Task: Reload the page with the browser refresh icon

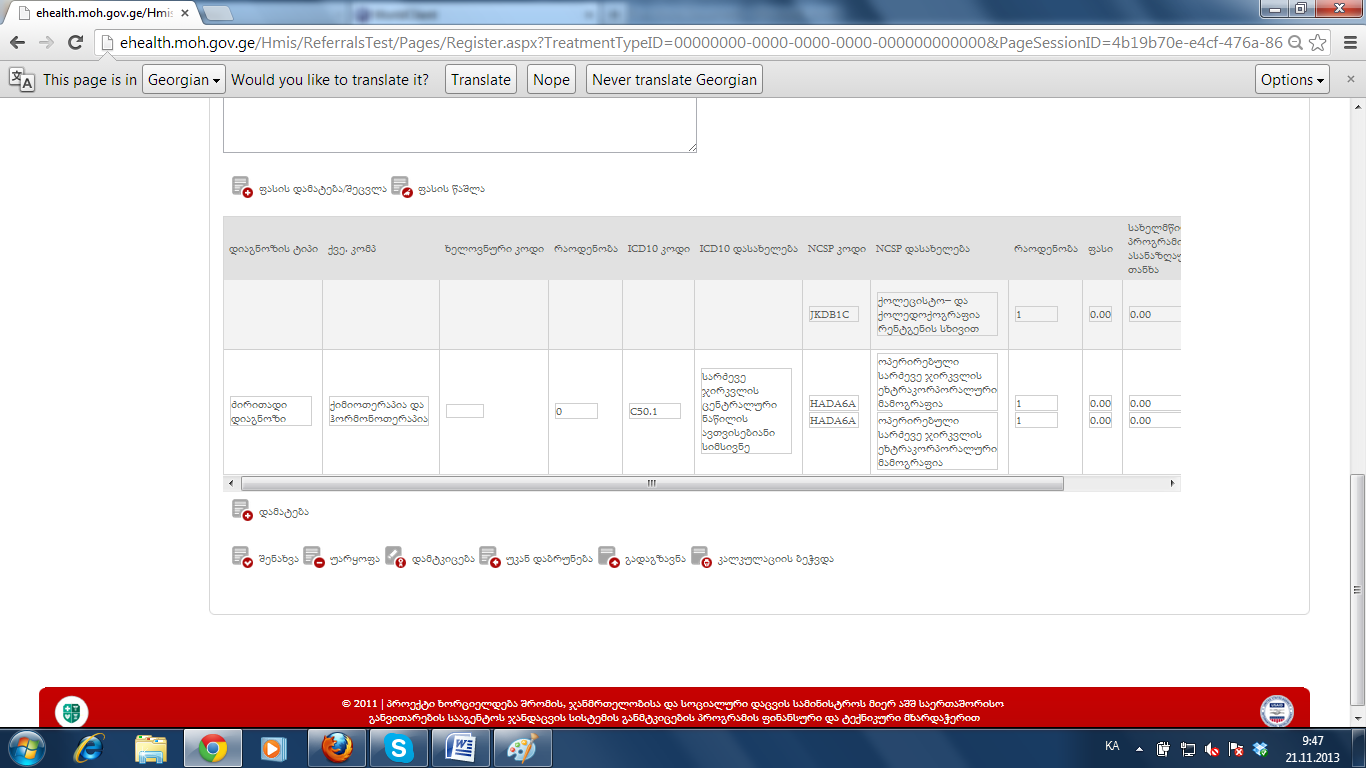Action: point(75,42)
